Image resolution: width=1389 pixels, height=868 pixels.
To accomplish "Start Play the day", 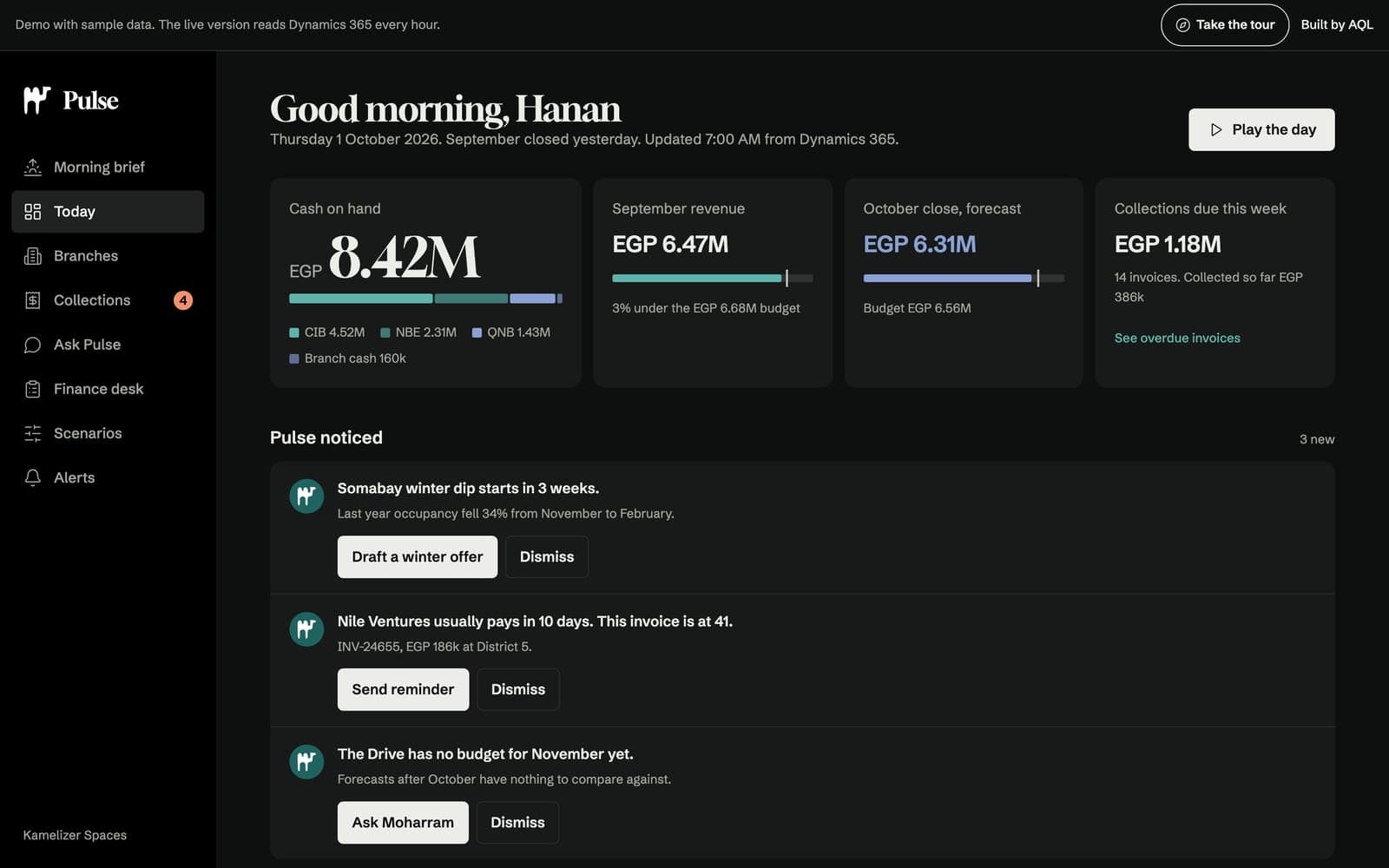I will pos(1261,129).
